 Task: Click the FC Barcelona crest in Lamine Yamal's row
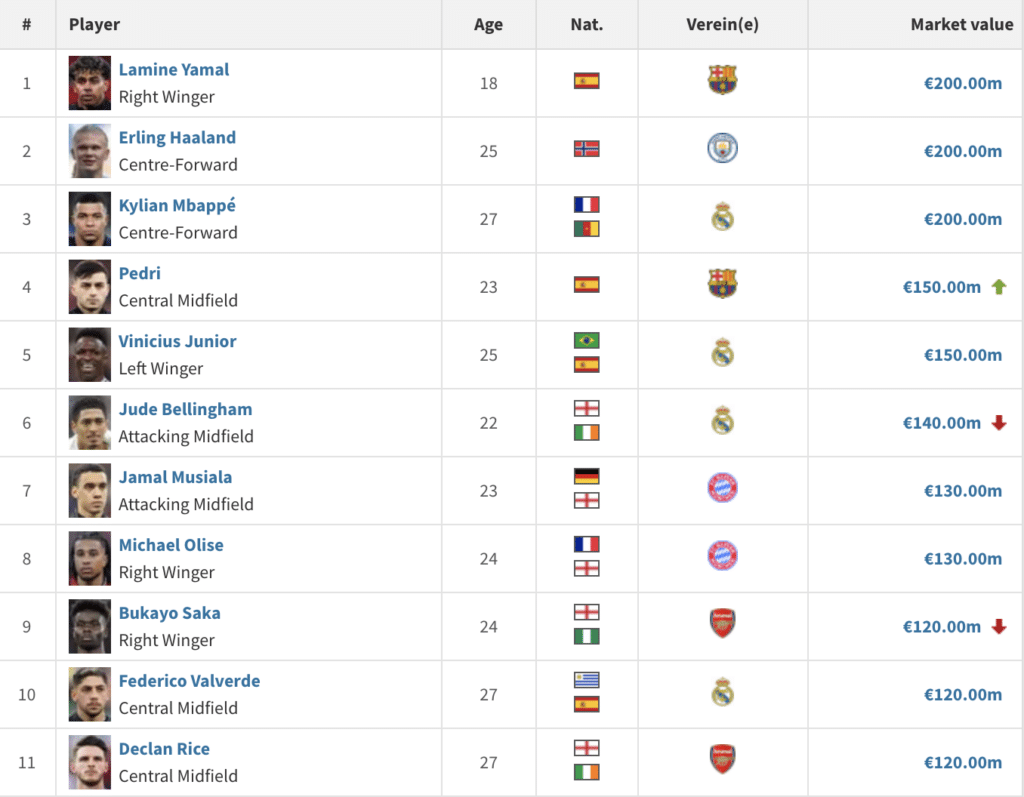point(722,80)
